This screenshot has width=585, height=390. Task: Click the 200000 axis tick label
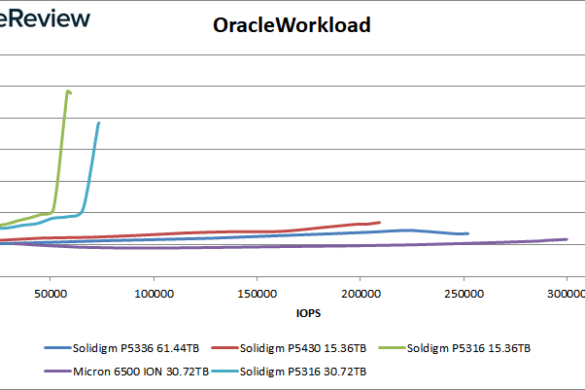pos(361,294)
